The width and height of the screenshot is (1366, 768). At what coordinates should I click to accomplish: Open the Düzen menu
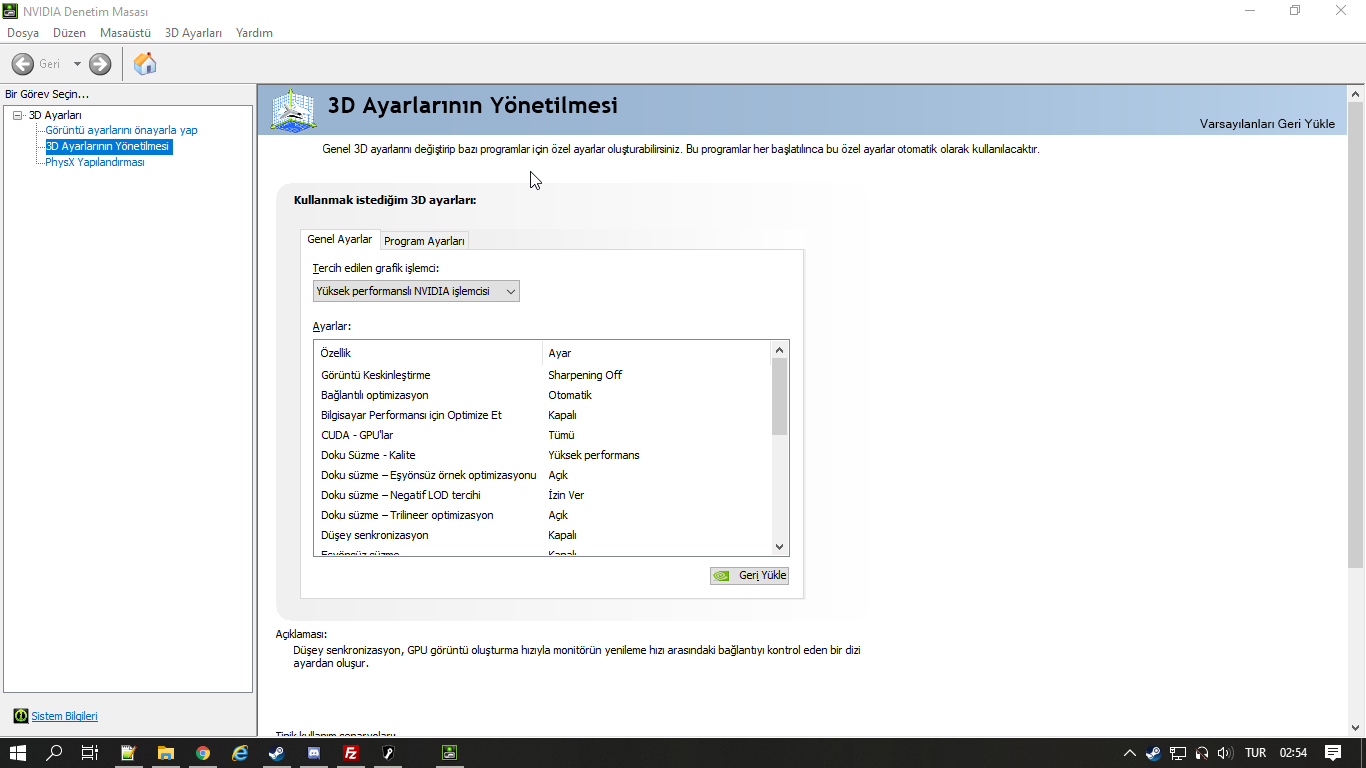click(70, 33)
